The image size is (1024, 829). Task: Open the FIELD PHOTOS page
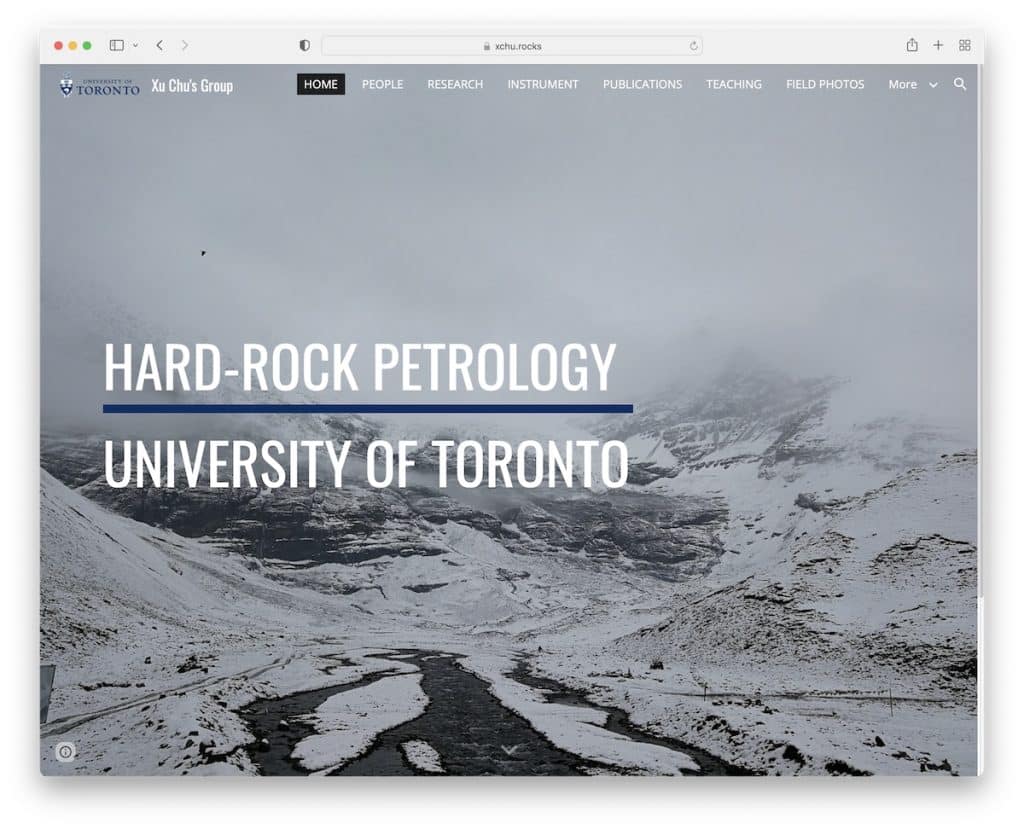(825, 84)
